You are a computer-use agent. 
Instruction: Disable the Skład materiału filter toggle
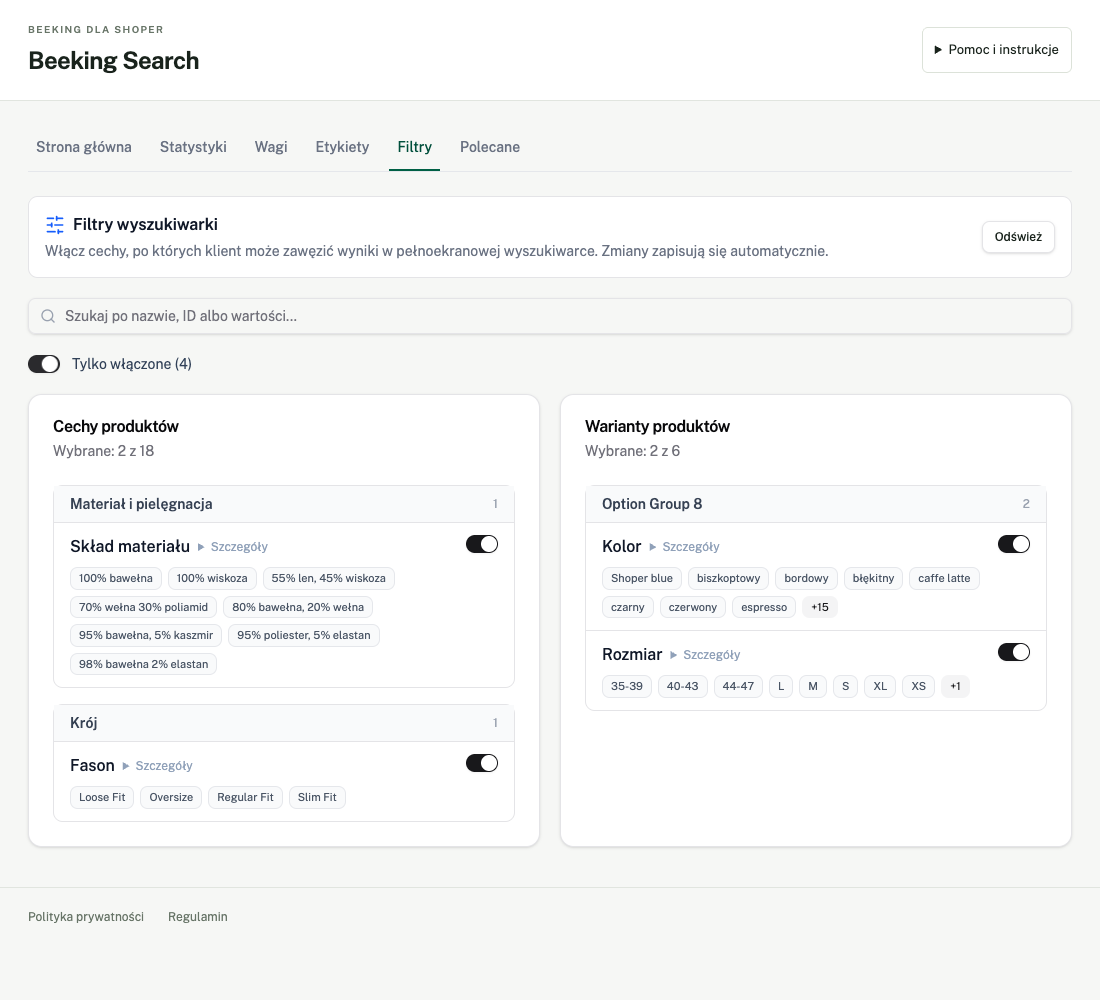tap(482, 545)
